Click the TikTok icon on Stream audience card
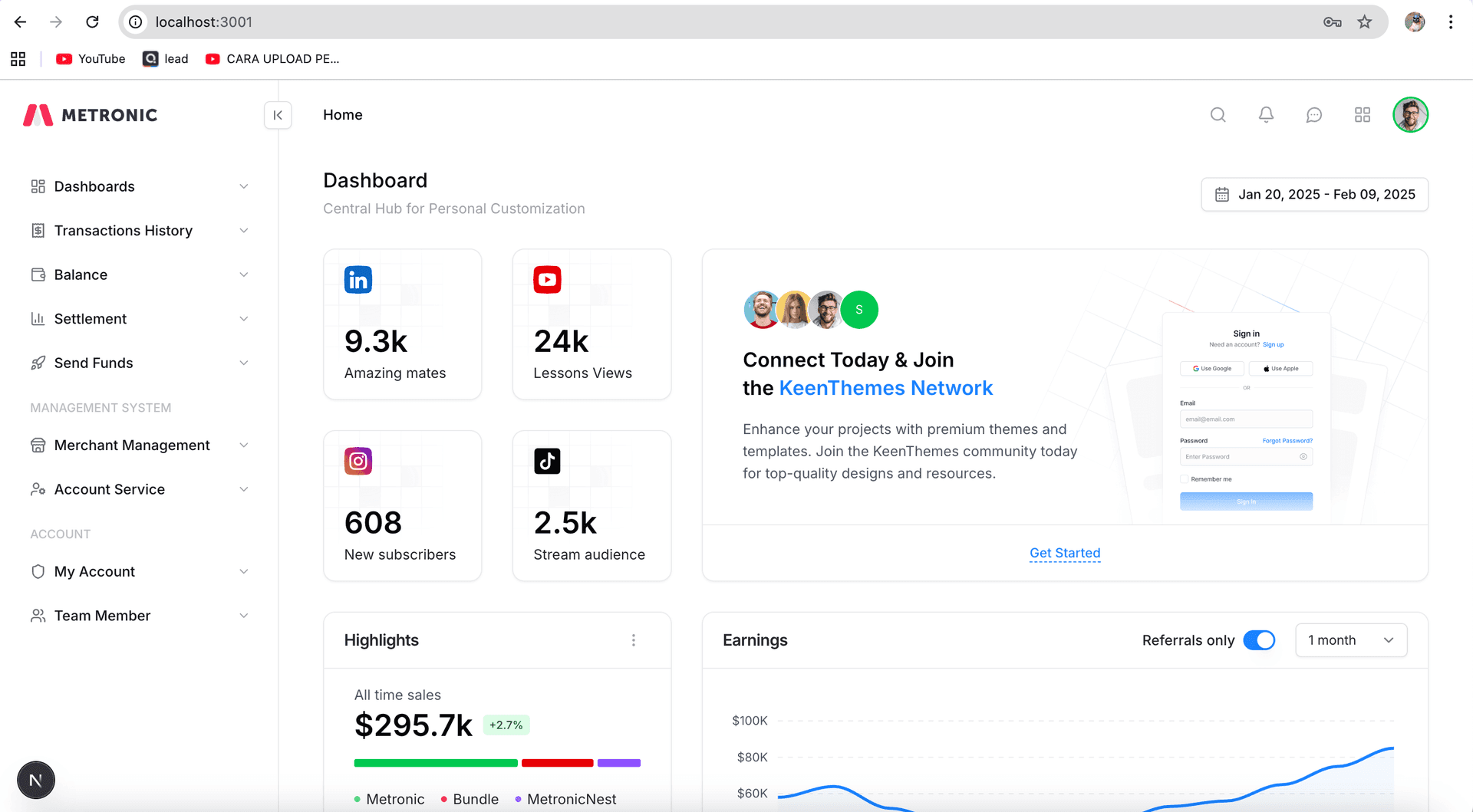Screen dimensions: 1473x812 pos(546,461)
